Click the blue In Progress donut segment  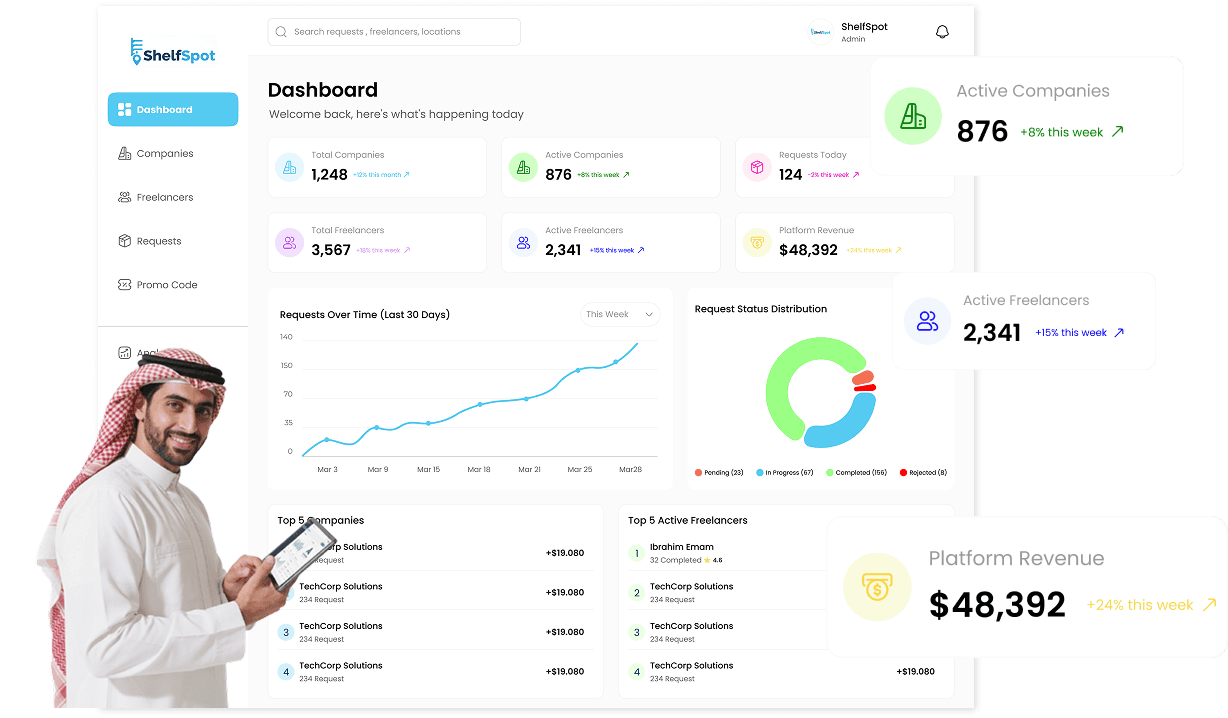tap(843, 424)
